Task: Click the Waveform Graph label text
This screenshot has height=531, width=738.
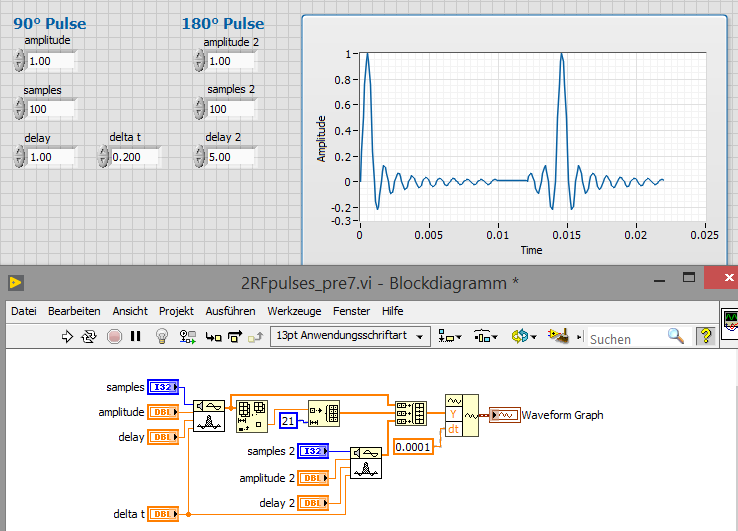Action: tap(562, 415)
